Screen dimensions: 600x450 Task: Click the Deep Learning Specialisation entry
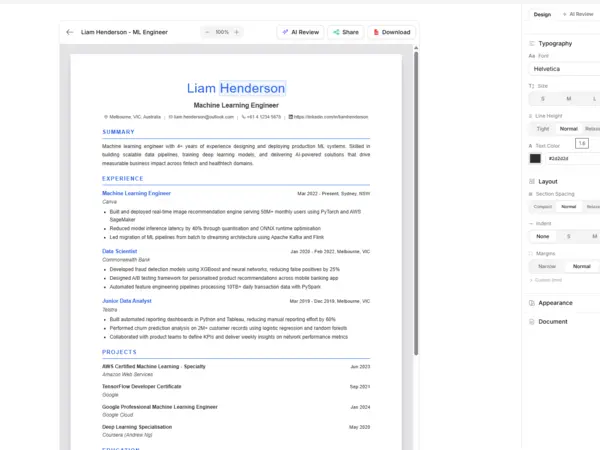(137, 427)
